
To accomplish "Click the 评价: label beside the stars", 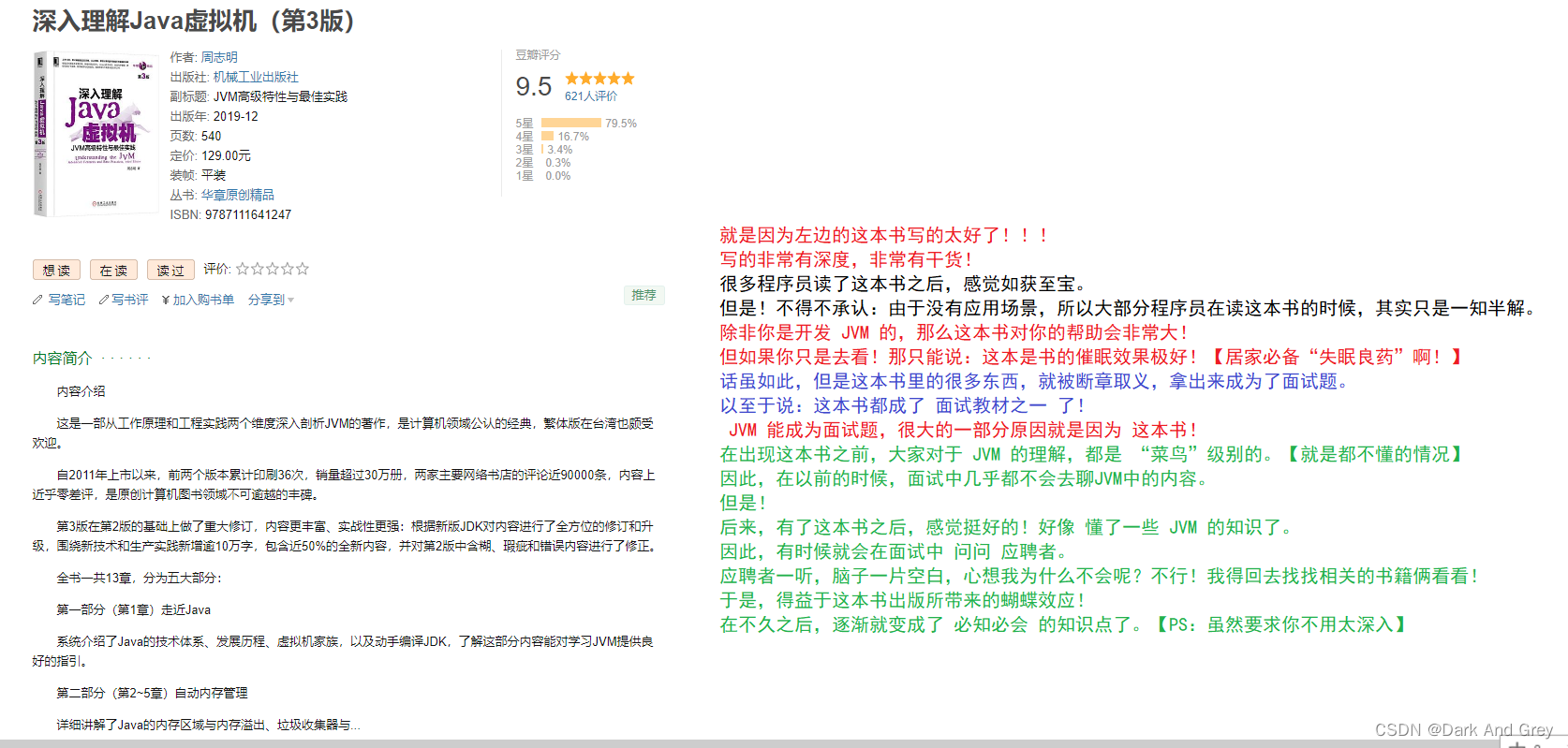I will (x=217, y=269).
